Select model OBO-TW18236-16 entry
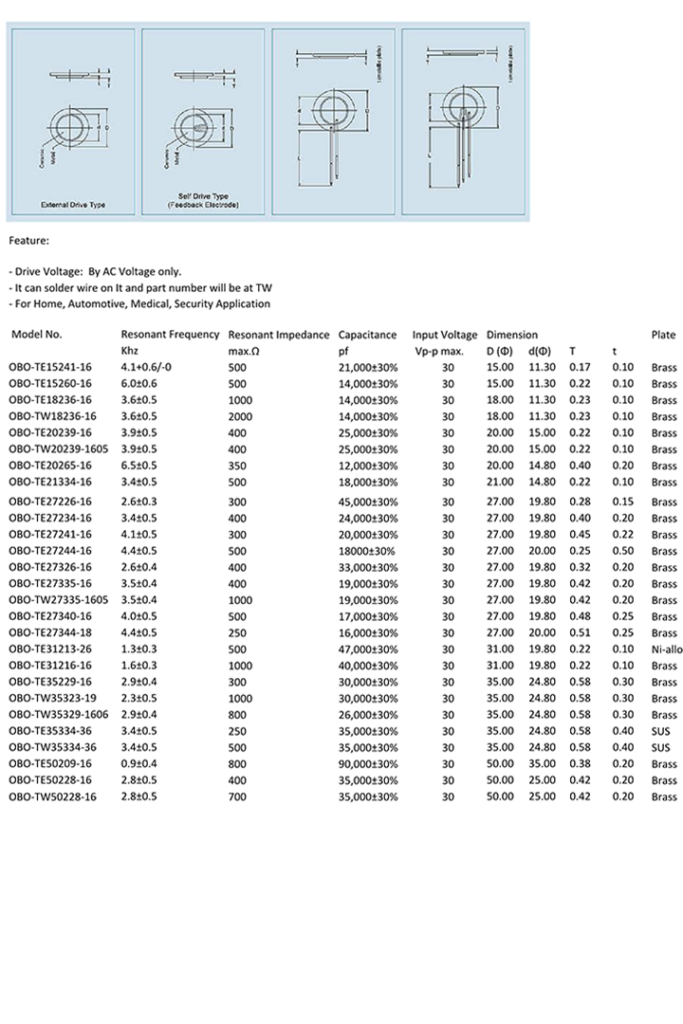The height and width of the screenshot is (1024, 683). [52, 416]
